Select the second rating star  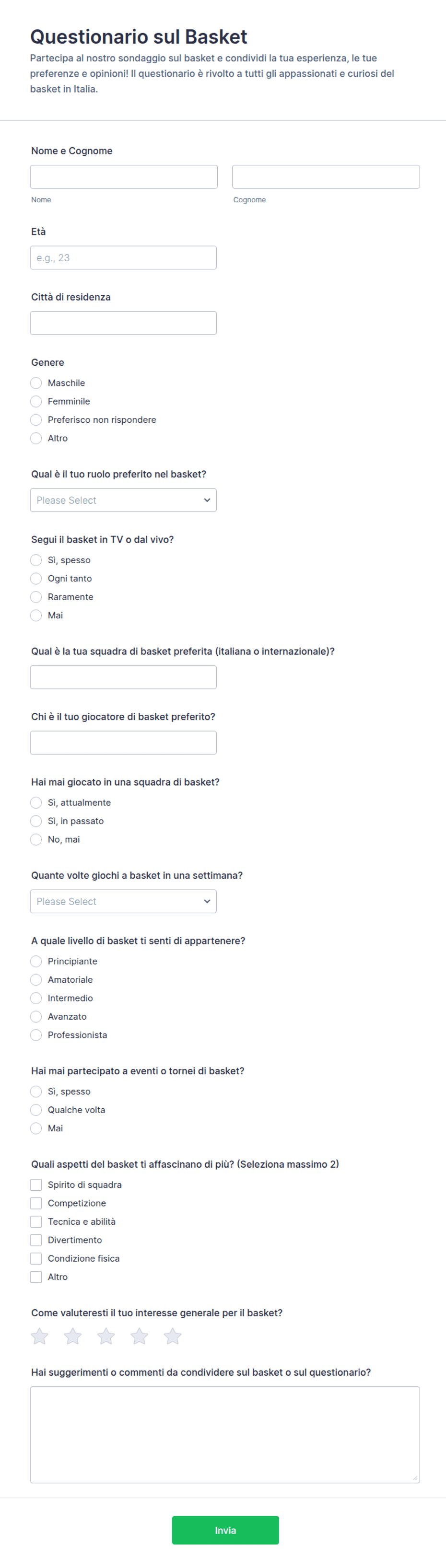click(73, 1336)
